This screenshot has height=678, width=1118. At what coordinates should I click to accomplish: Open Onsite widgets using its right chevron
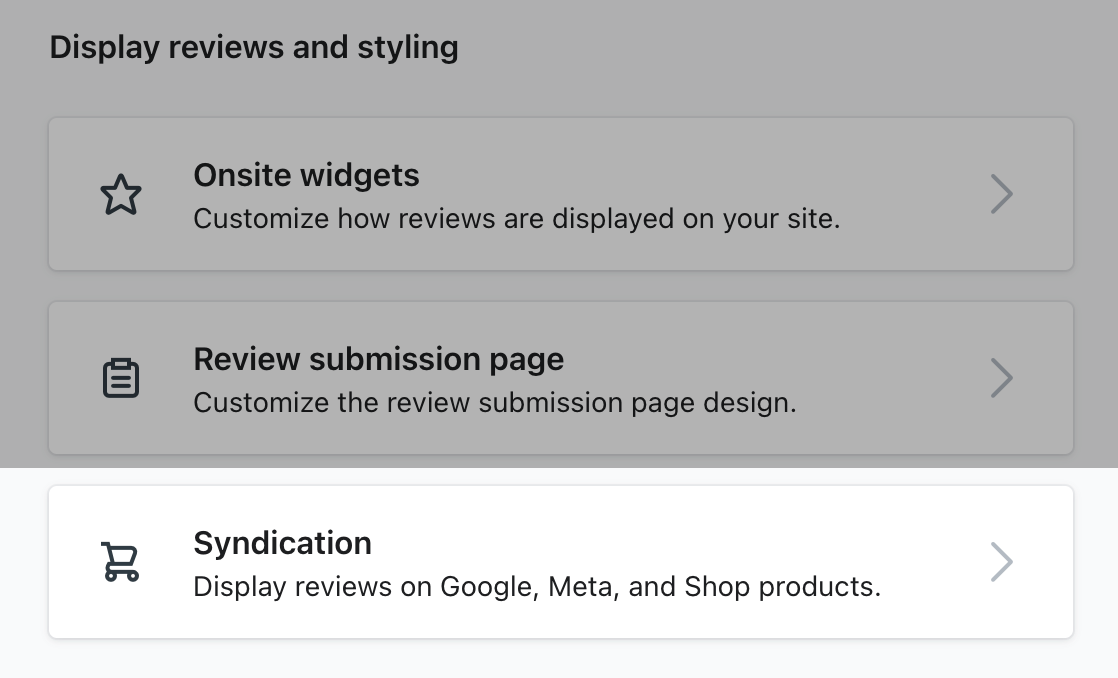pos(1001,194)
